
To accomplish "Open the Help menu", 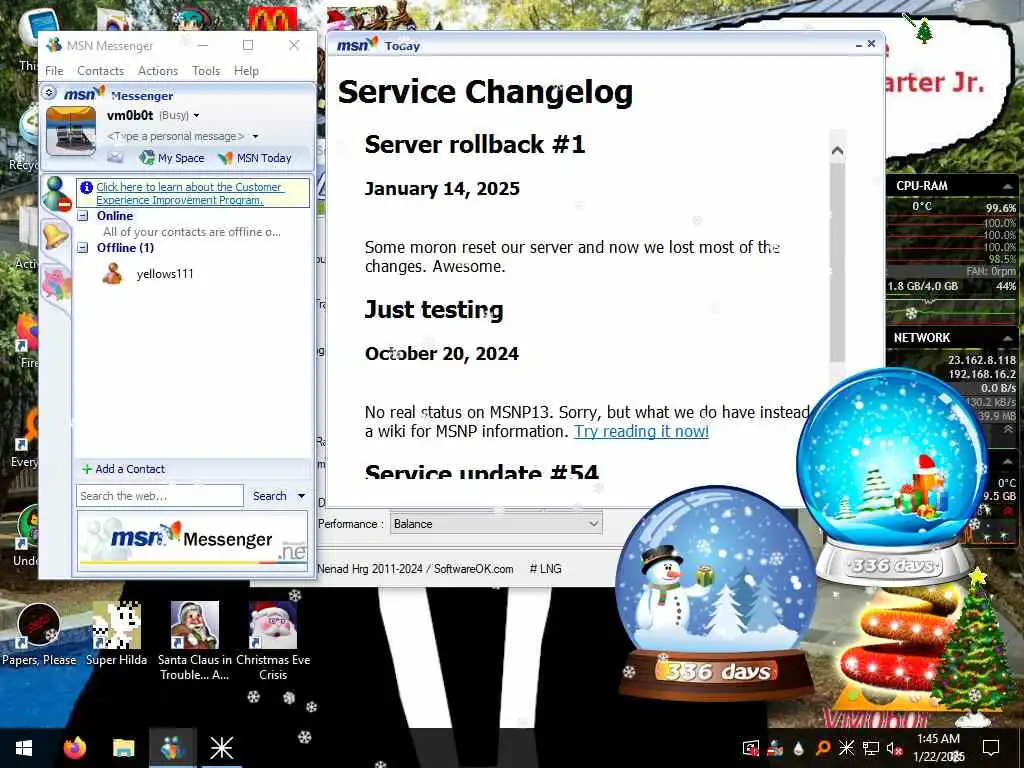I will (x=246, y=71).
